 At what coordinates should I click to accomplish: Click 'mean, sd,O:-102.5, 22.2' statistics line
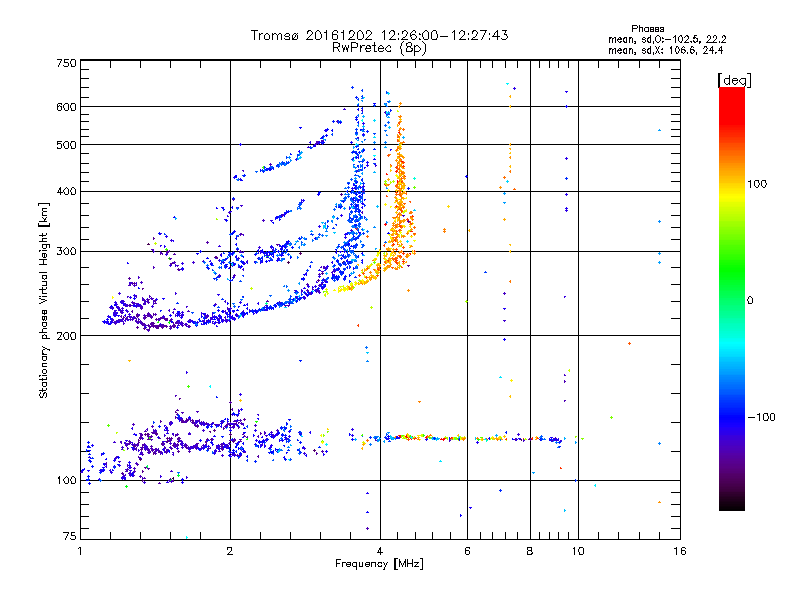(667, 39)
